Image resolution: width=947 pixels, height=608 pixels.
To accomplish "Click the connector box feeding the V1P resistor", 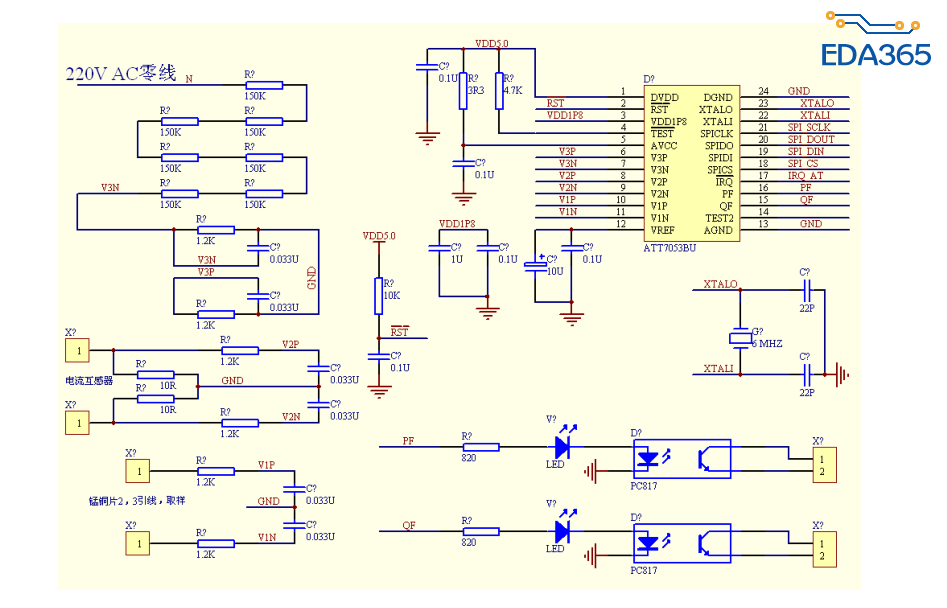I will 138,471.
